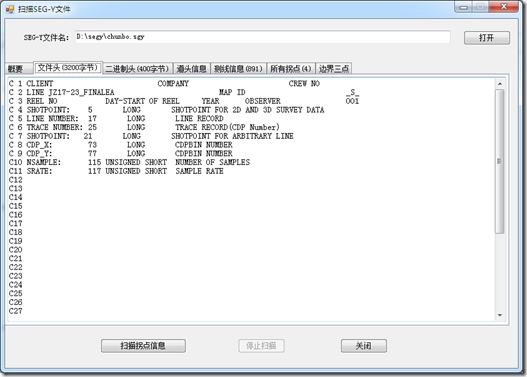Open the 测线信息 (891) tab
The image size is (527, 377).
(x=238, y=69)
